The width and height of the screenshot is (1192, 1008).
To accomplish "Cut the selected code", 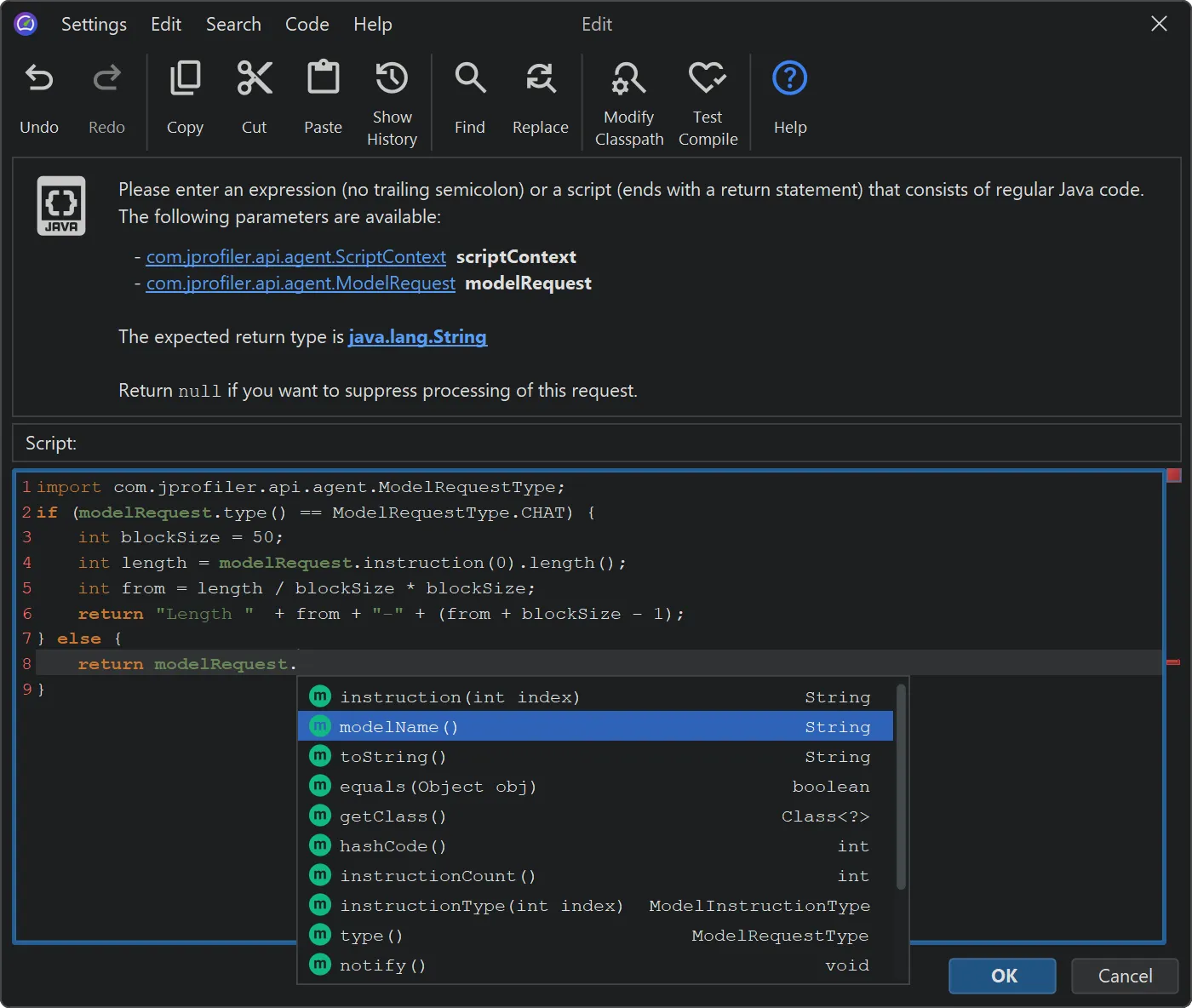I will 254,98.
